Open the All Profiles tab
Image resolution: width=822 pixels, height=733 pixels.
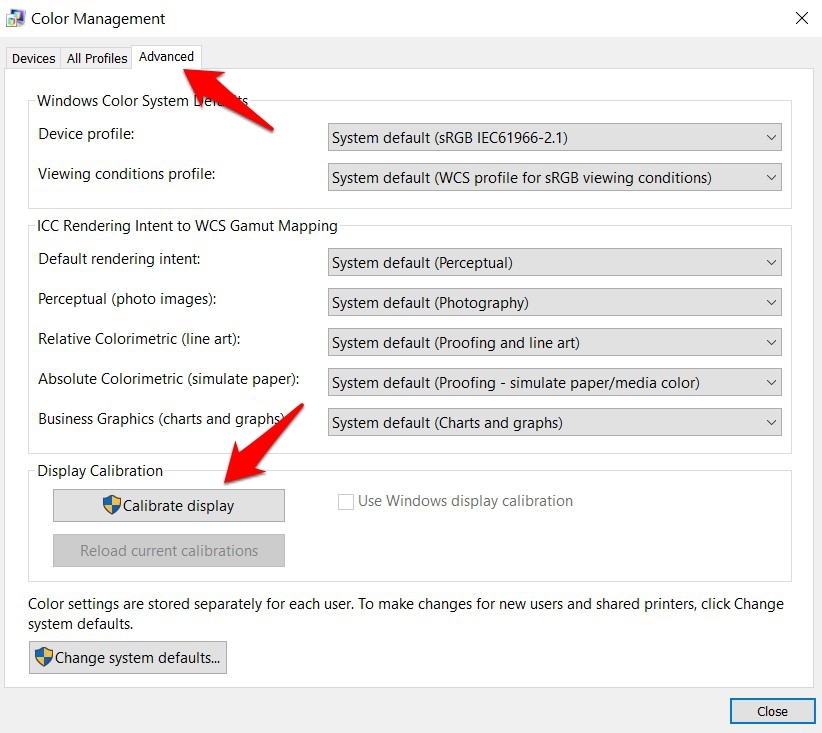coord(96,58)
